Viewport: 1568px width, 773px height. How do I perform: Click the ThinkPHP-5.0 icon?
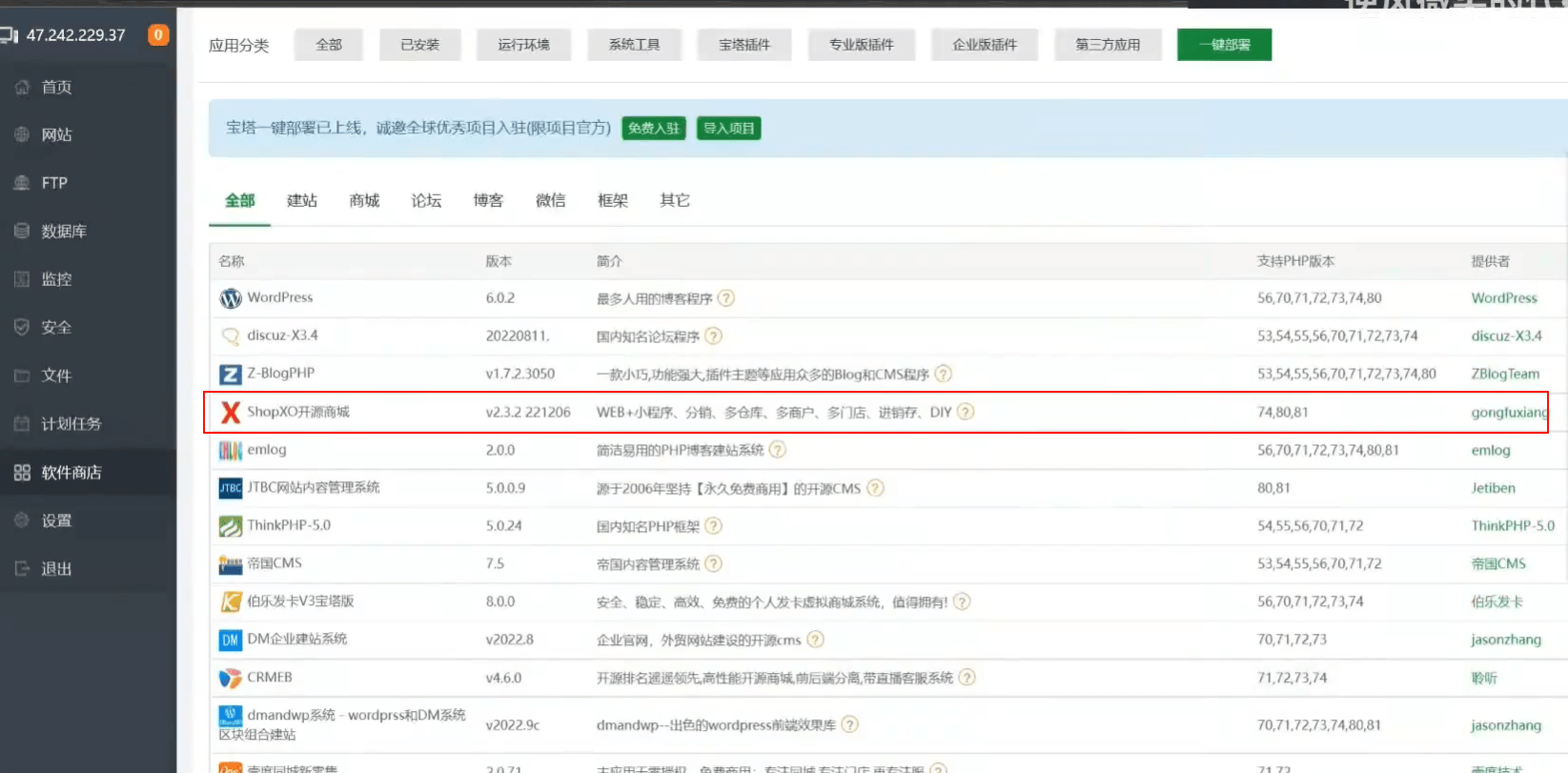(231, 526)
